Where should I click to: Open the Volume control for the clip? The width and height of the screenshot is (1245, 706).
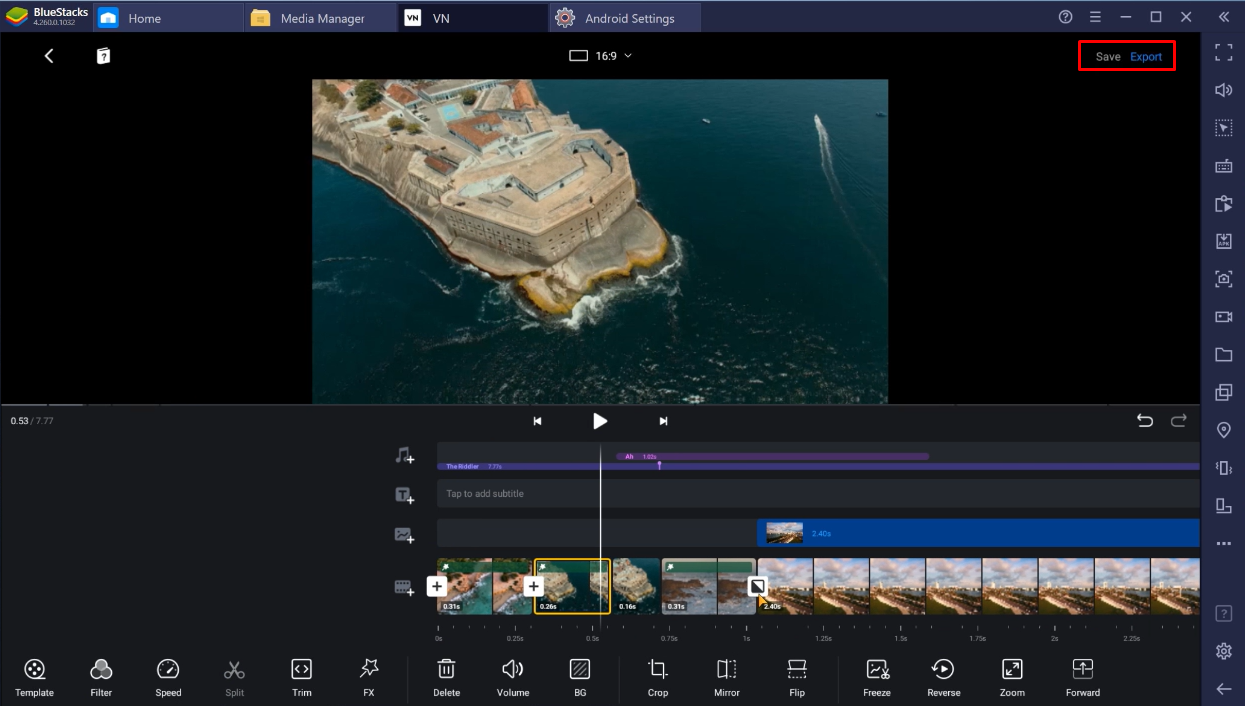pyautogui.click(x=512, y=677)
